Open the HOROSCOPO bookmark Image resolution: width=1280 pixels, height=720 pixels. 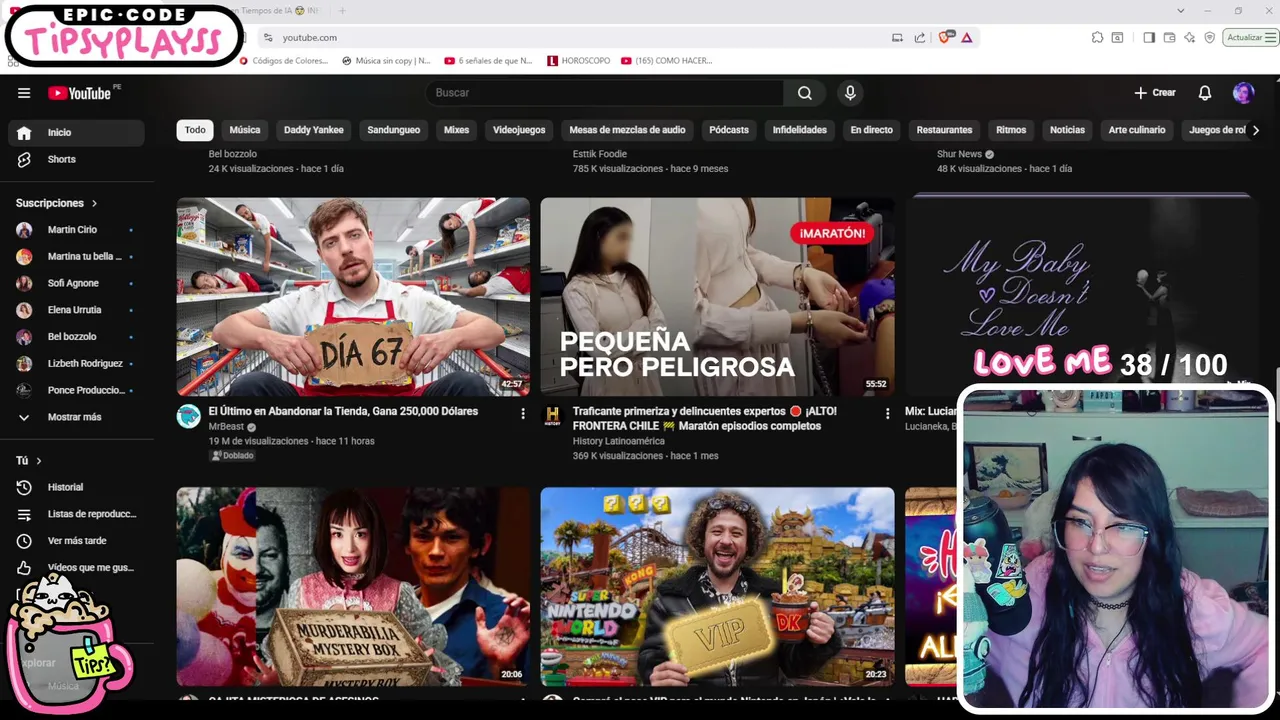(x=579, y=61)
